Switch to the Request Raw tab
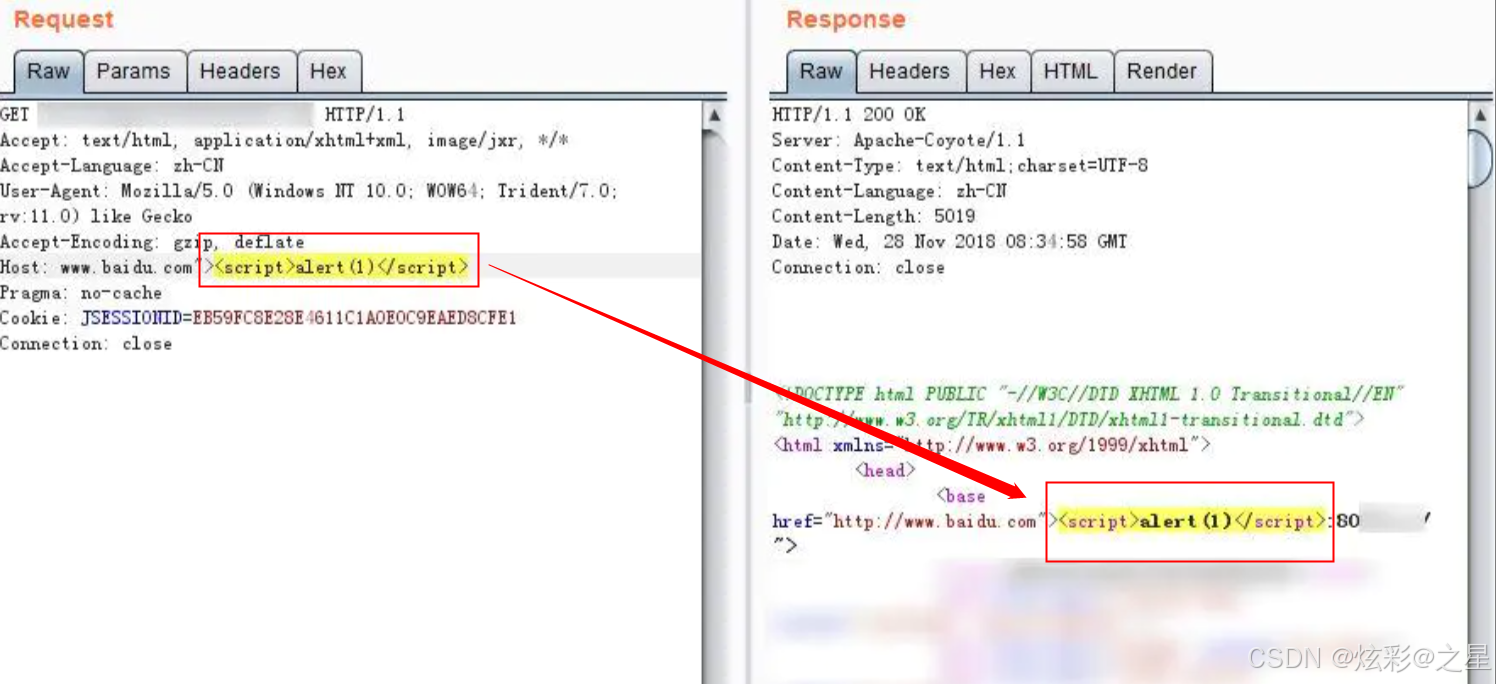This screenshot has height=684, width=1496. coord(48,72)
